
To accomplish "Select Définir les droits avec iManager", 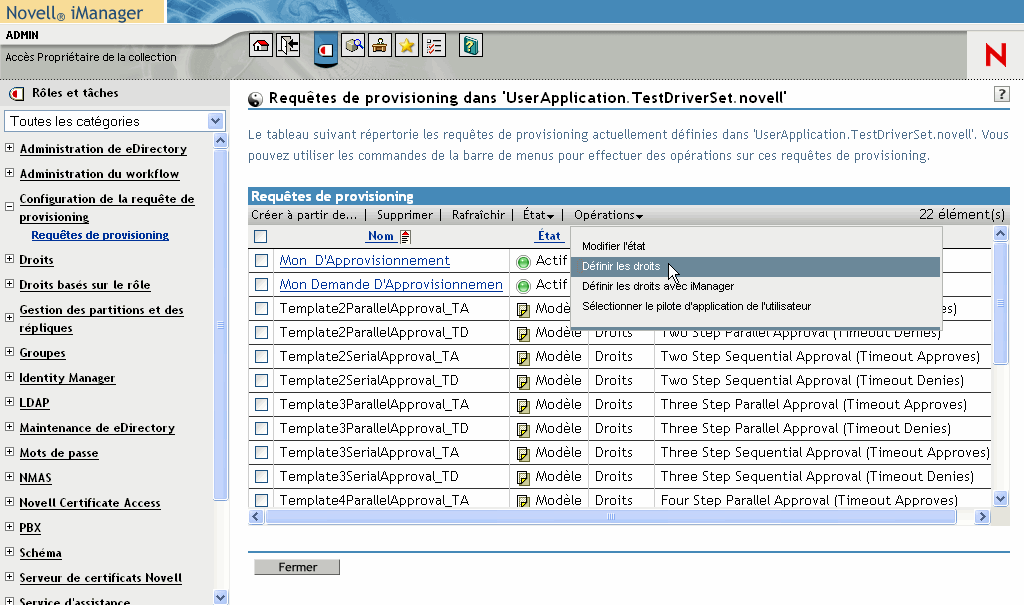I will 658,286.
